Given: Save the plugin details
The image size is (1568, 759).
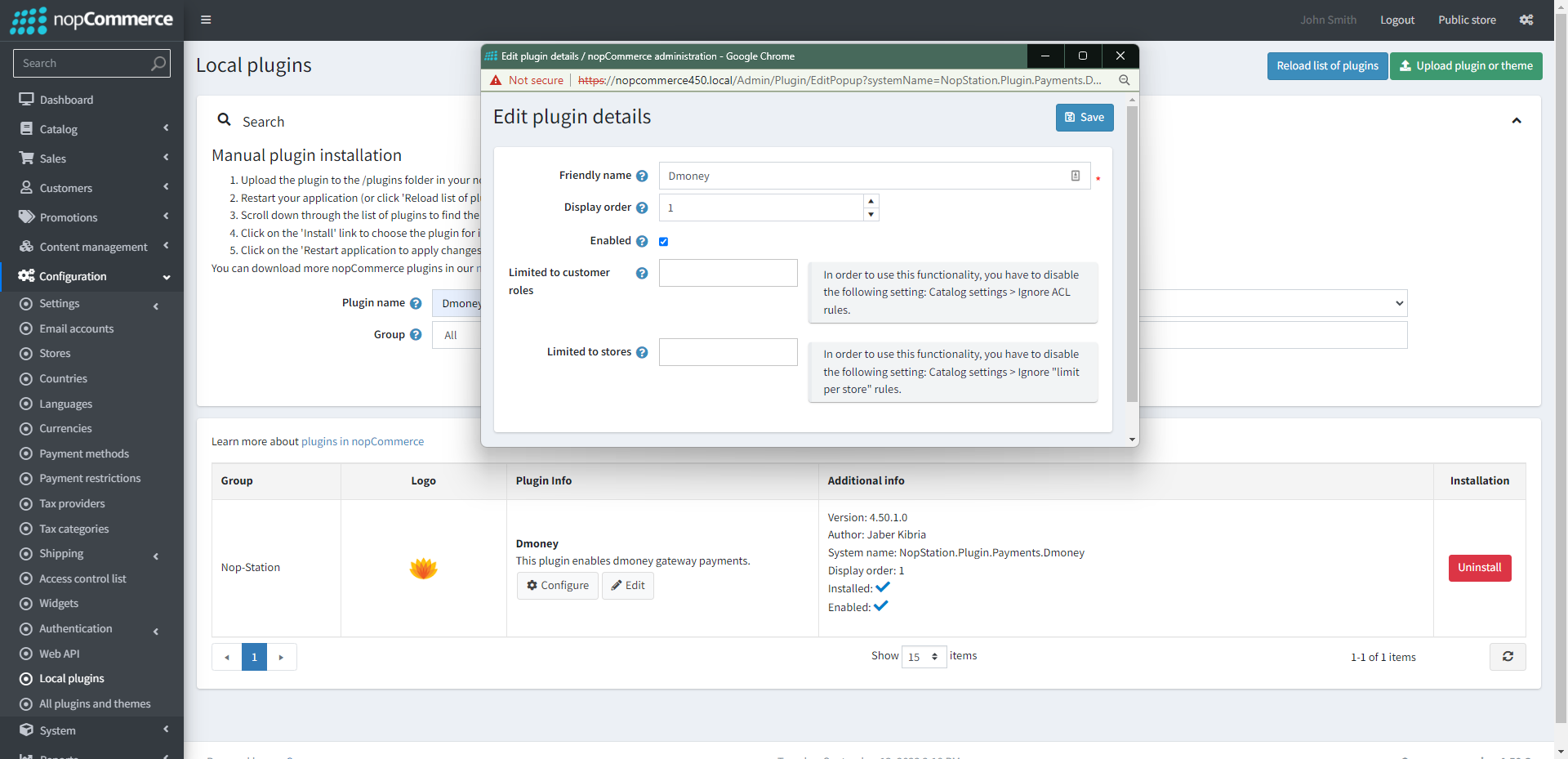Looking at the screenshot, I should tap(1084, 118).
